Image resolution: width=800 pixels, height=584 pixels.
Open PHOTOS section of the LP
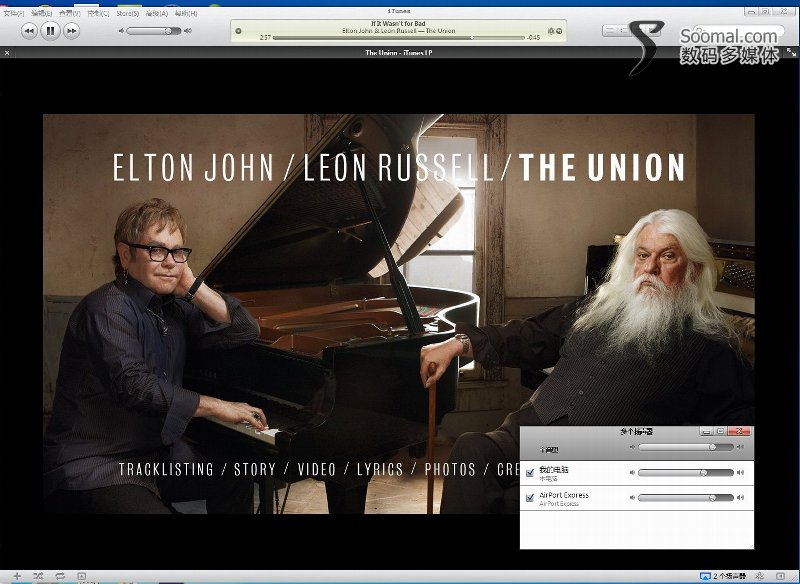click(x=450, y=469)
